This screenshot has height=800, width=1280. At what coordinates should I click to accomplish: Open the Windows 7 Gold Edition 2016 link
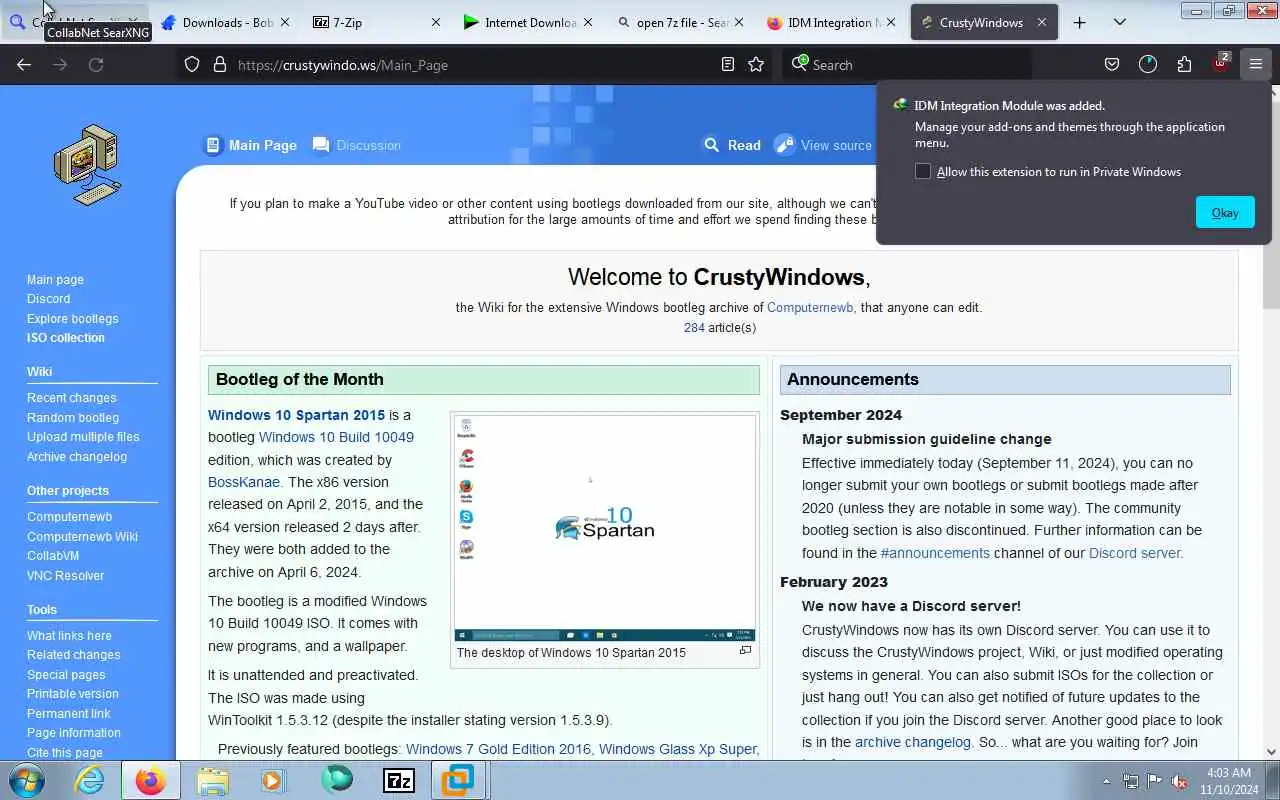click(498, 749)
